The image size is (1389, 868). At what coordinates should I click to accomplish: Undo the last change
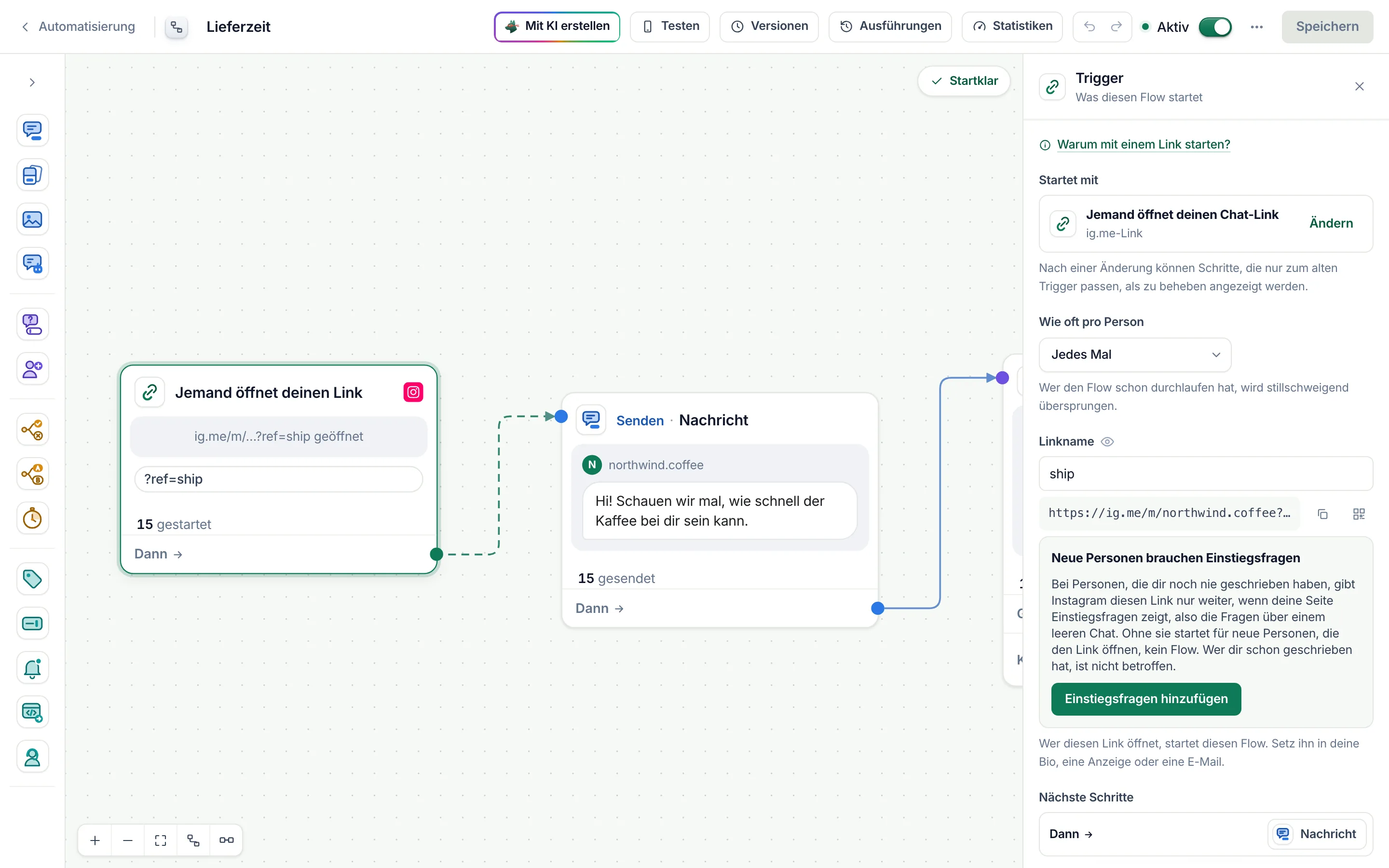coord(1089,27)
